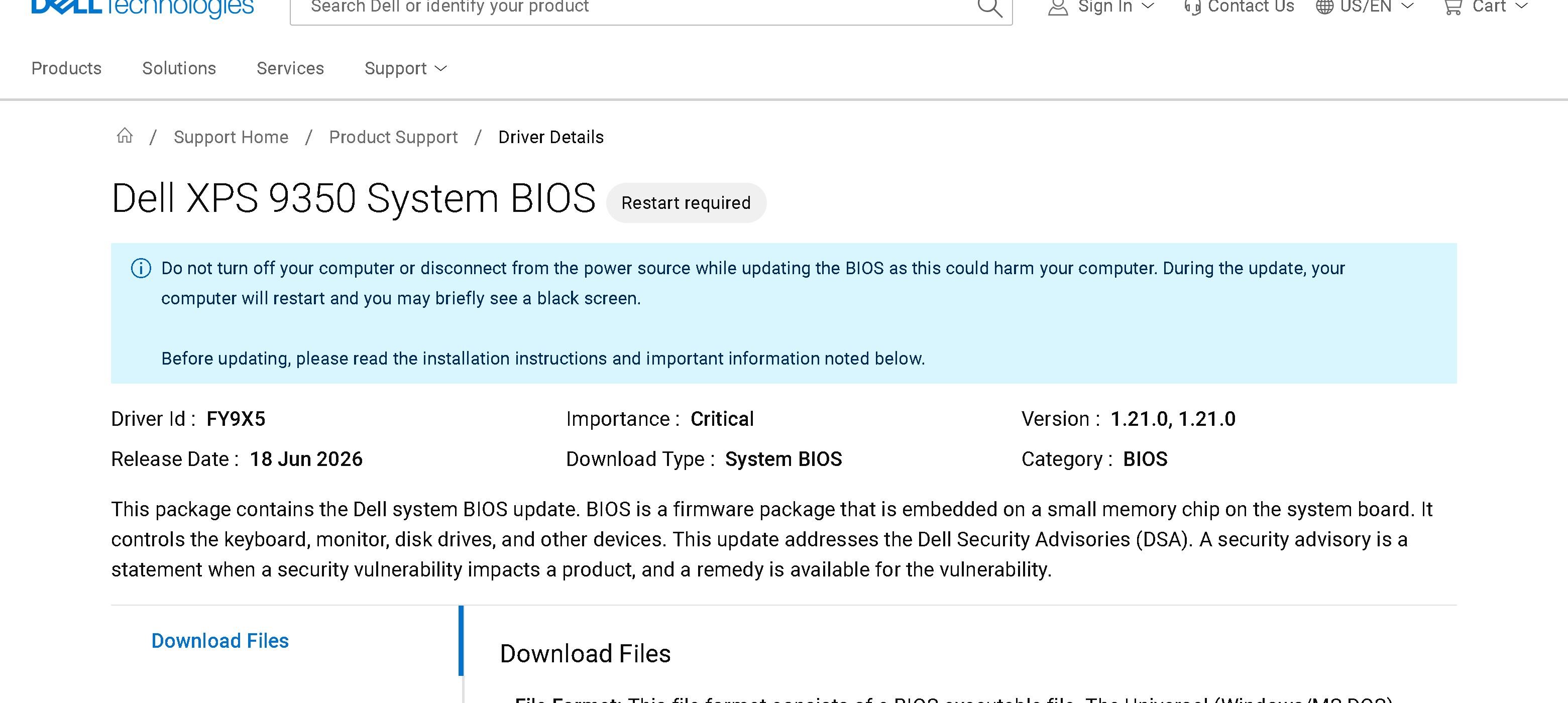Screen dimensions: 1568x703
Task: Click the Contact Us headset icon
Action: [x=1192, y=8]
